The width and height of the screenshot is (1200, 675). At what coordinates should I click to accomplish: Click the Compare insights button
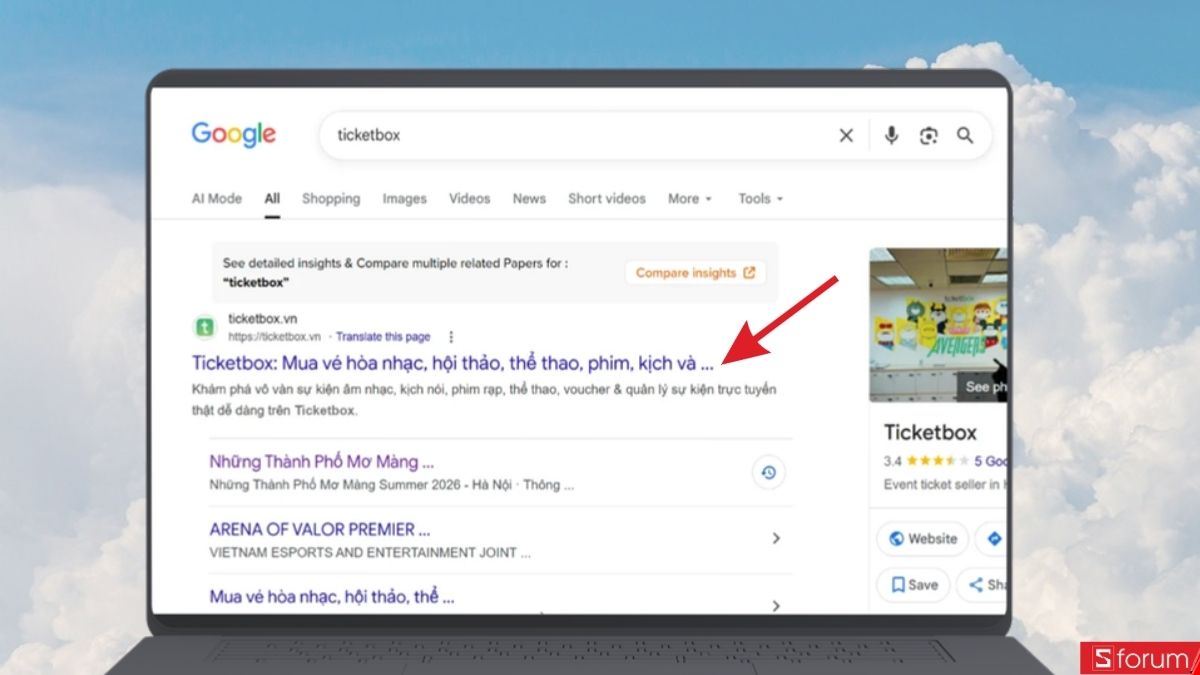pyautogui.click(x=695, y=273)
